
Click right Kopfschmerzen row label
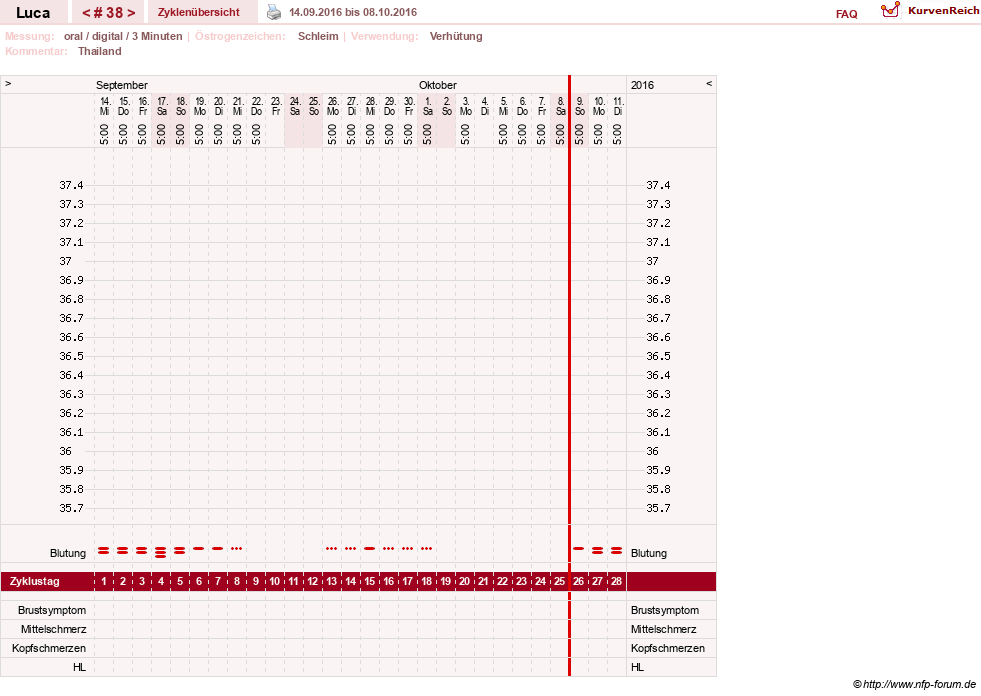[x=668, y=648]
